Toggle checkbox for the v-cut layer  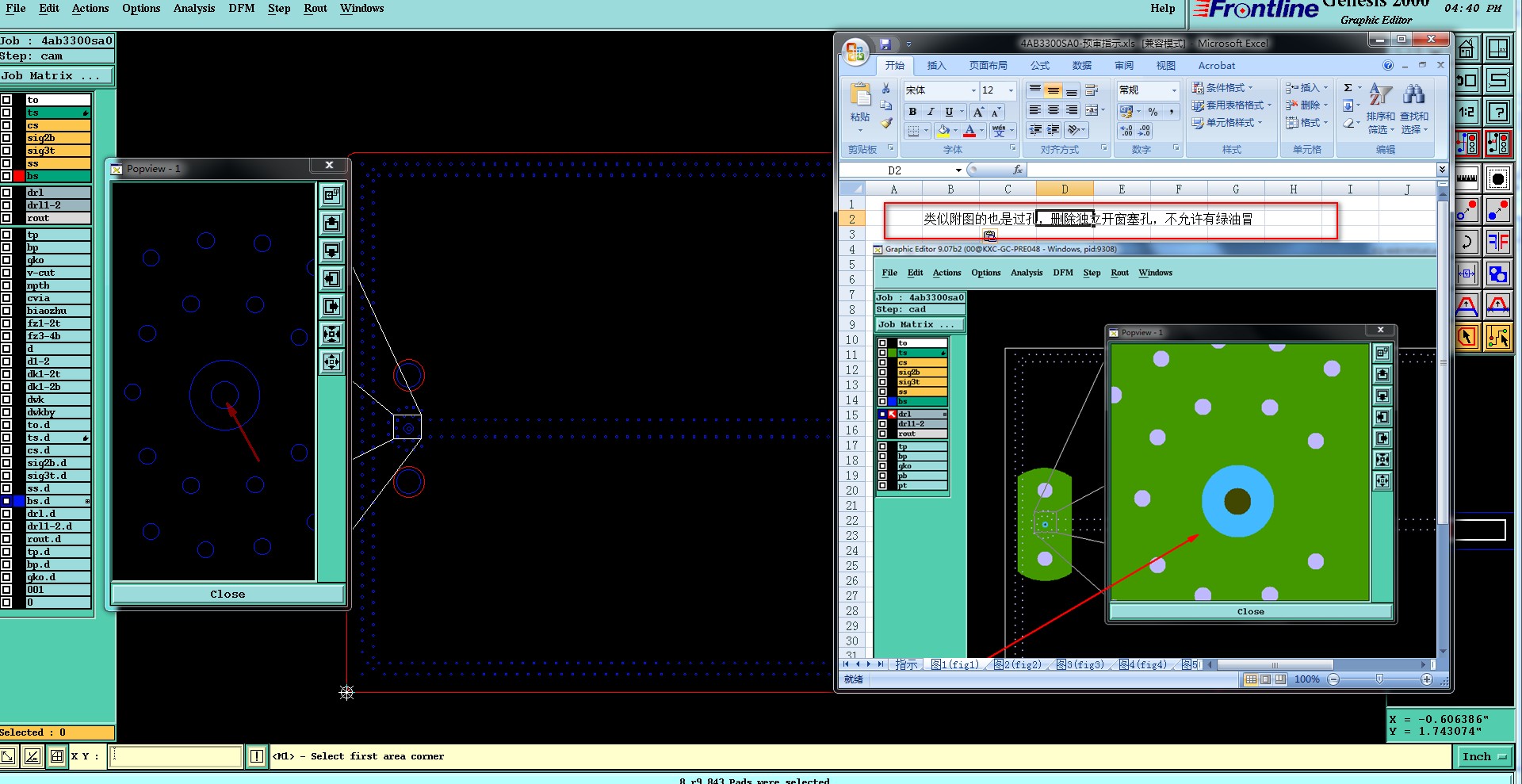6,273
